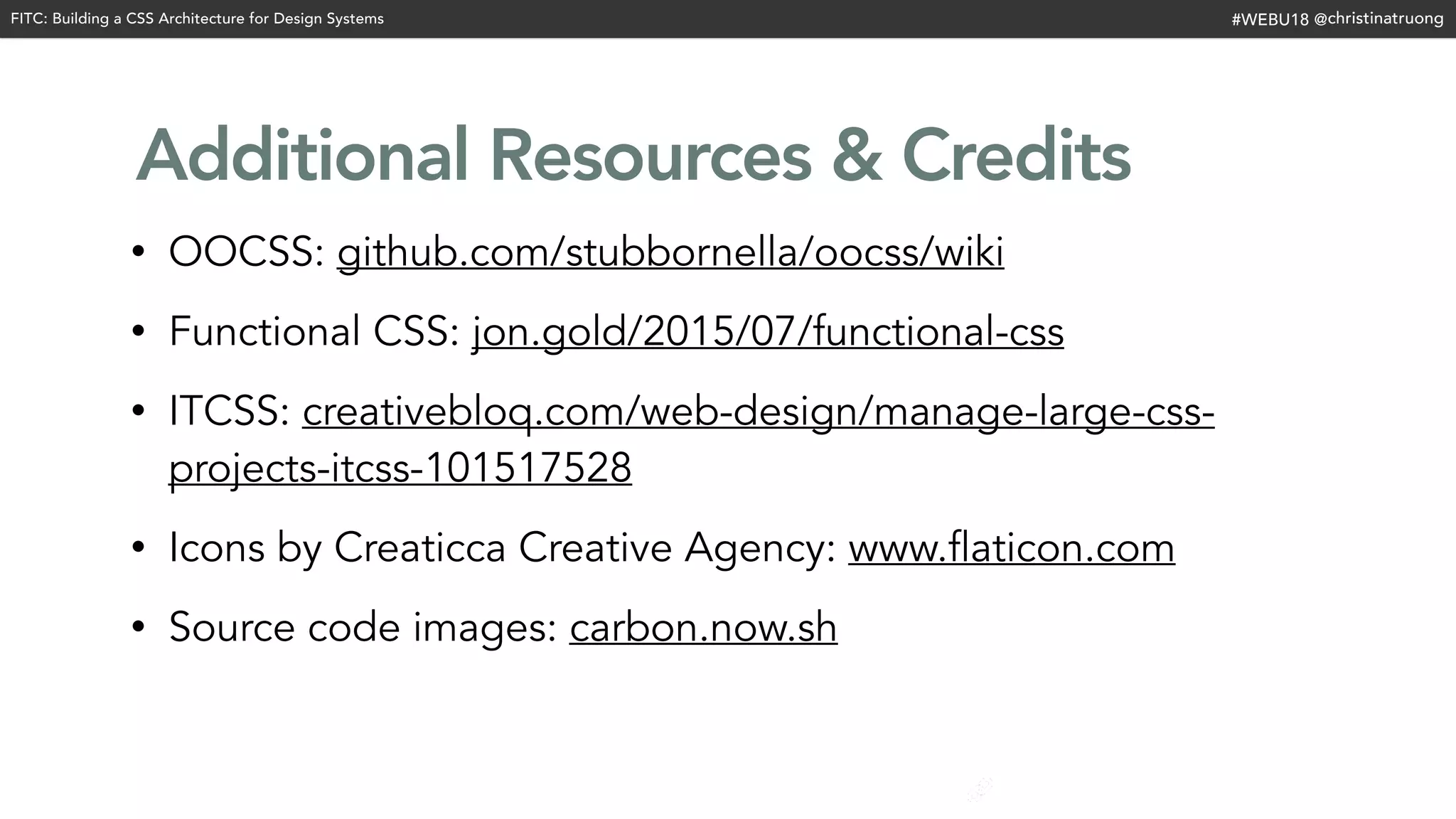Click the '#WEBU18 @christinatruong' header text

pyautogui.click(x=1337, y=19)
